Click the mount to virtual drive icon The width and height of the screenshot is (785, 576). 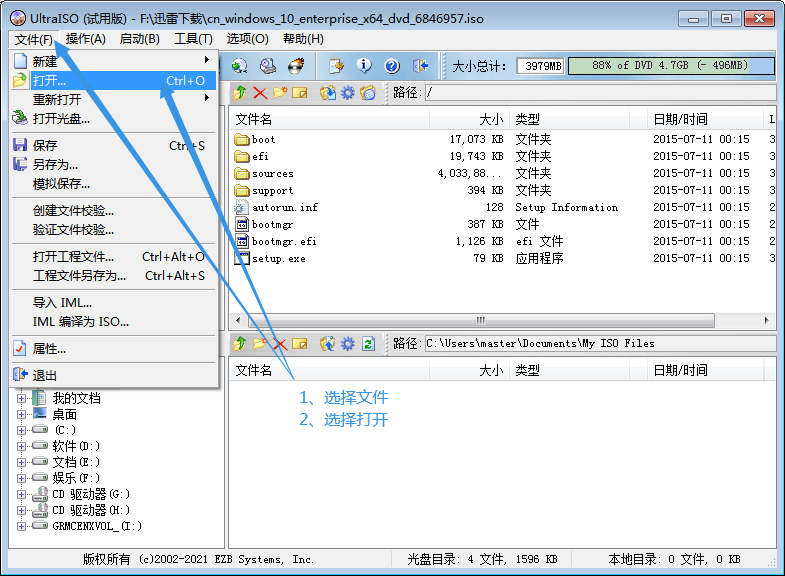point(268,66)
